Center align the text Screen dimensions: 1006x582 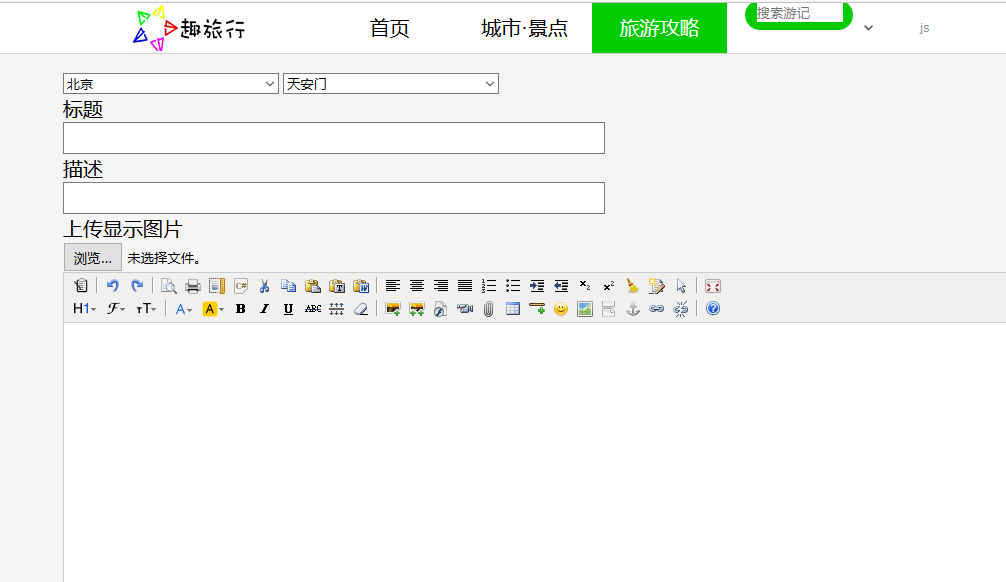pyautogui.click(x=417, y=286)
